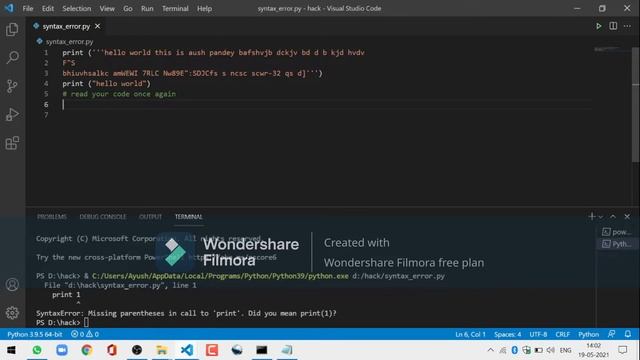The image size is (640, 360).
Task: Show hidden system tray icons
Action: (491, 350)
